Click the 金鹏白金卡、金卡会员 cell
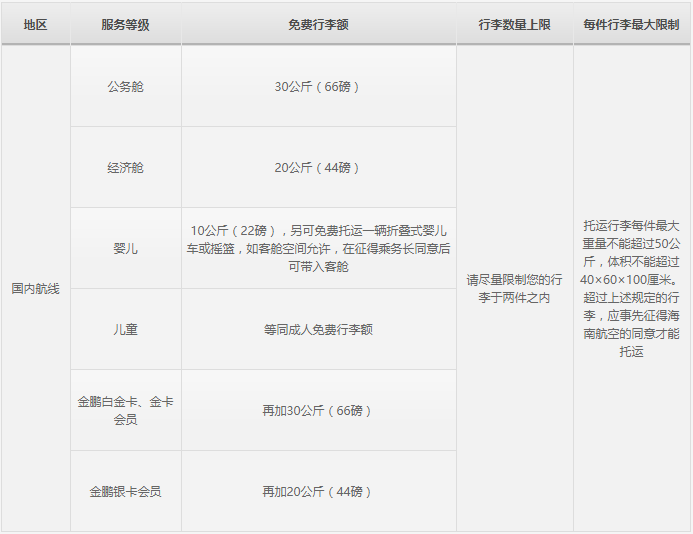693x534 pixels. (126, 410)
